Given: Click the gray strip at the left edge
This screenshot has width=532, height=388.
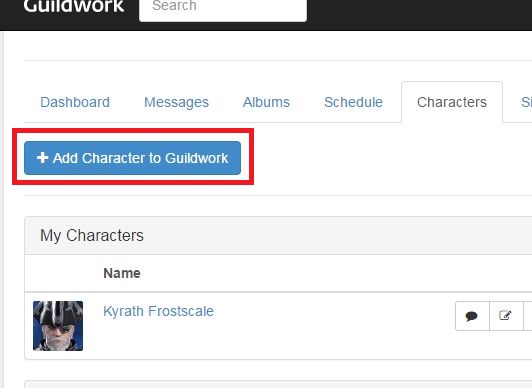Looking at the screenshot, I should 2,209.
